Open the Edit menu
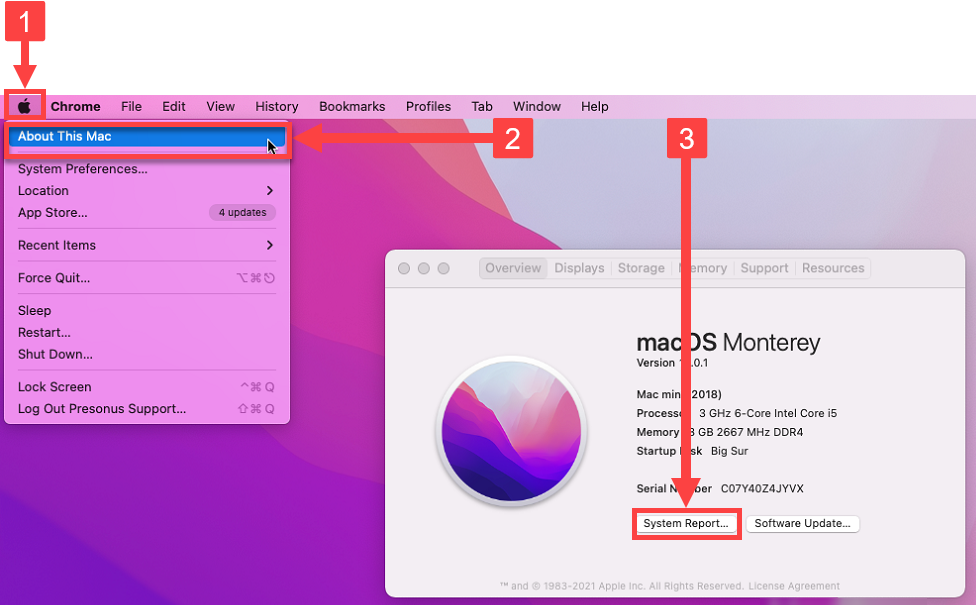The height and width of the screenshot is (605, 976). pyautogui.click(x=174, y=106)
